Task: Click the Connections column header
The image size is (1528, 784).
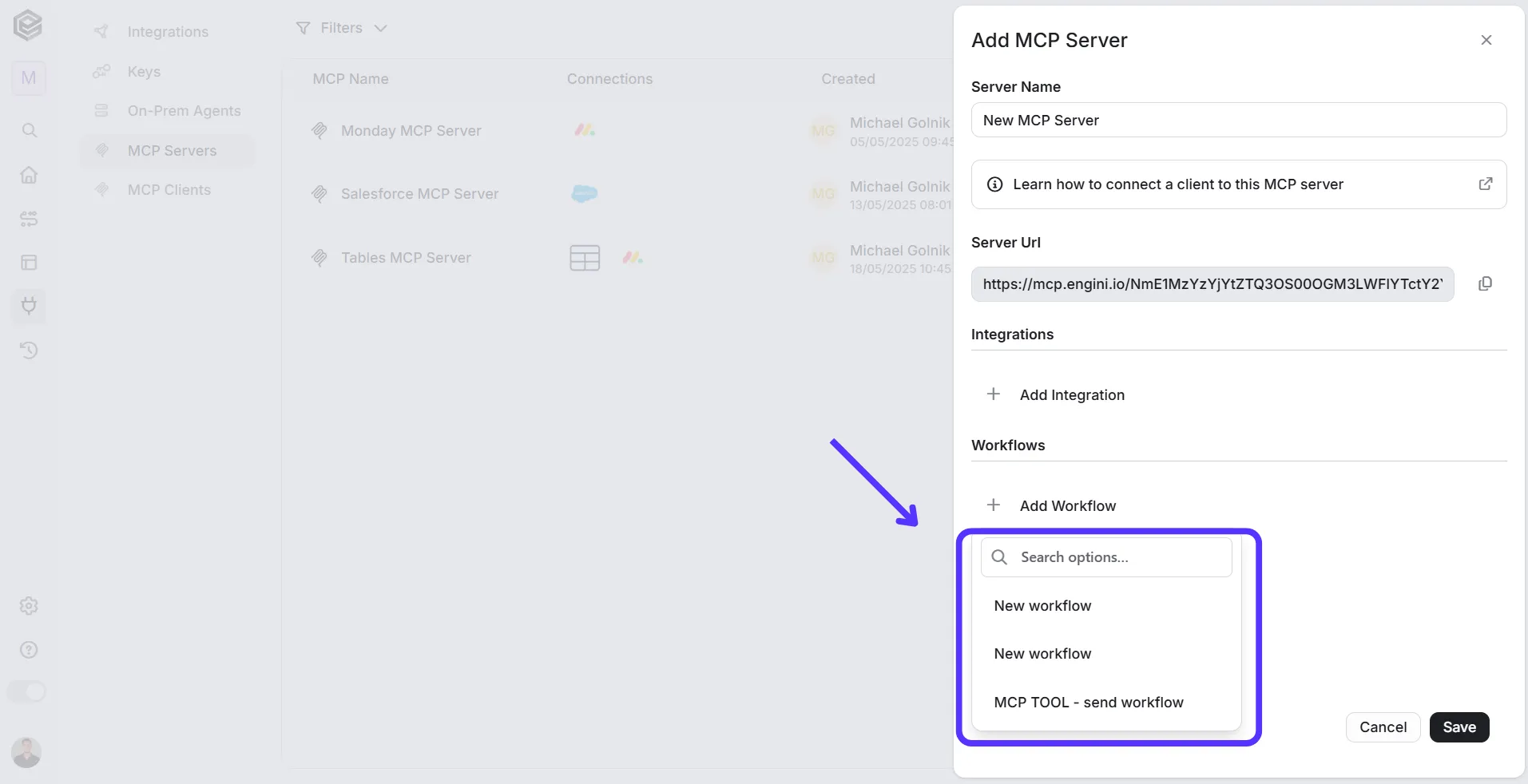Action: 609,79
